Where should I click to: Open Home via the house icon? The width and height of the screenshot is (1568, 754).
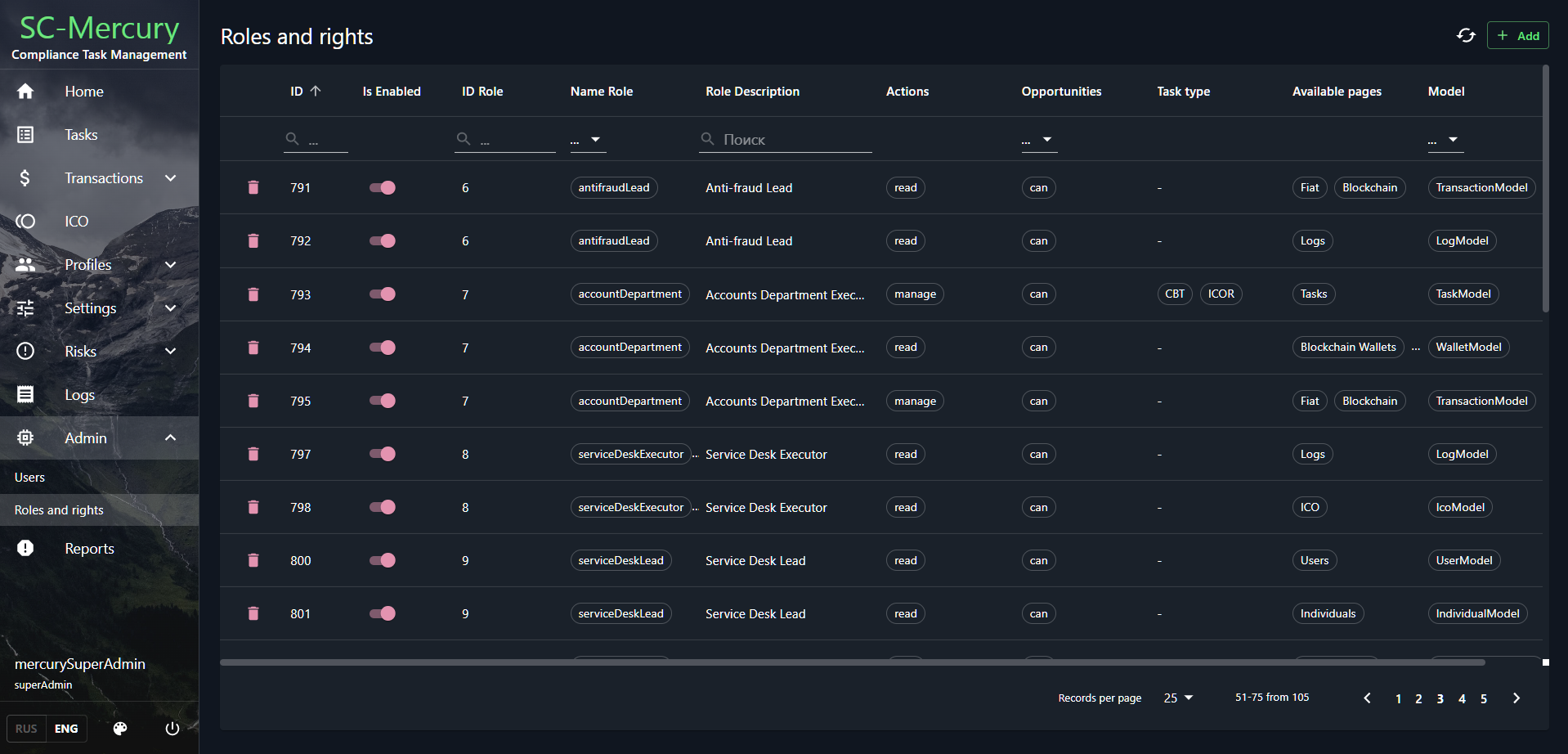(25, 92)
